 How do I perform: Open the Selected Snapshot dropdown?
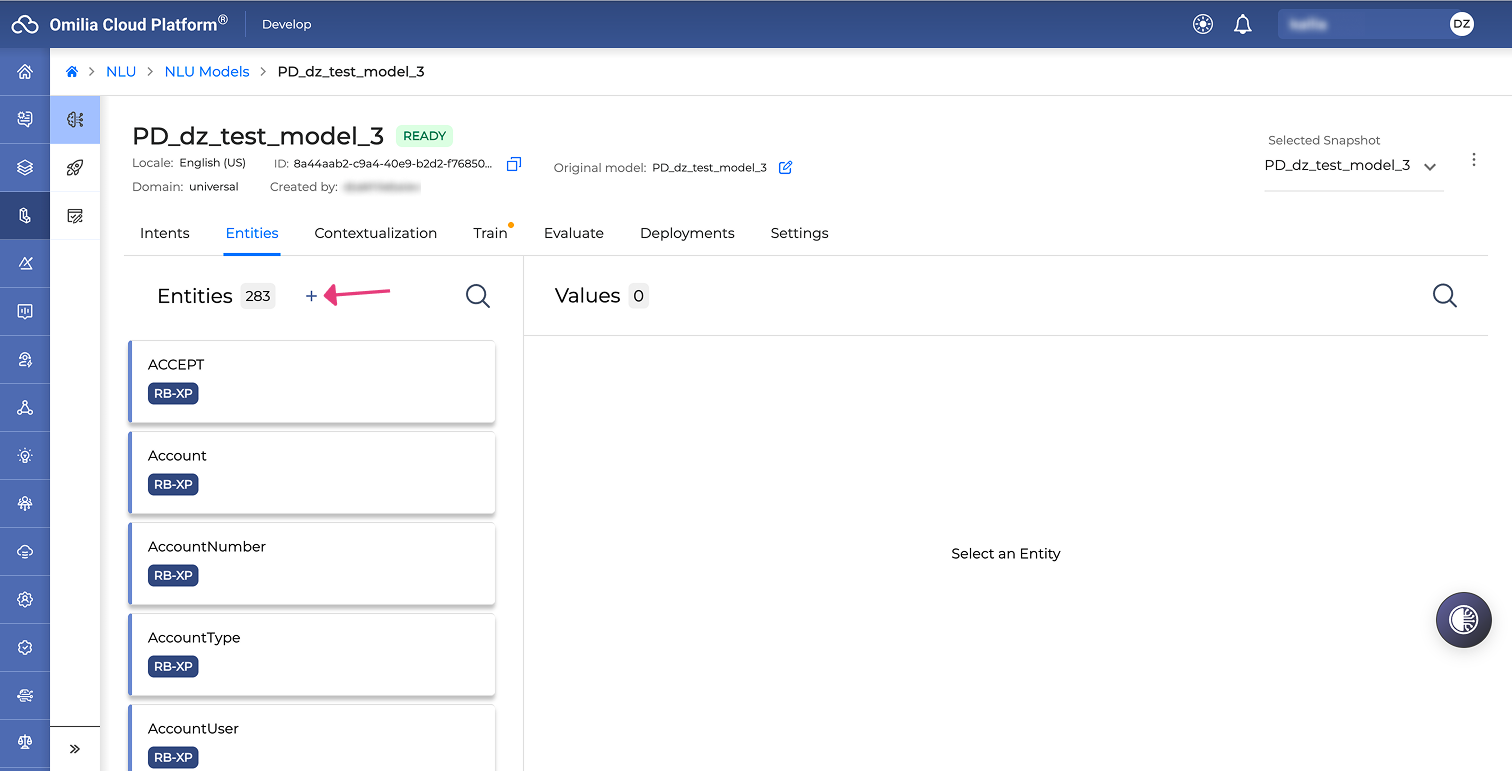click(1353, 166)
